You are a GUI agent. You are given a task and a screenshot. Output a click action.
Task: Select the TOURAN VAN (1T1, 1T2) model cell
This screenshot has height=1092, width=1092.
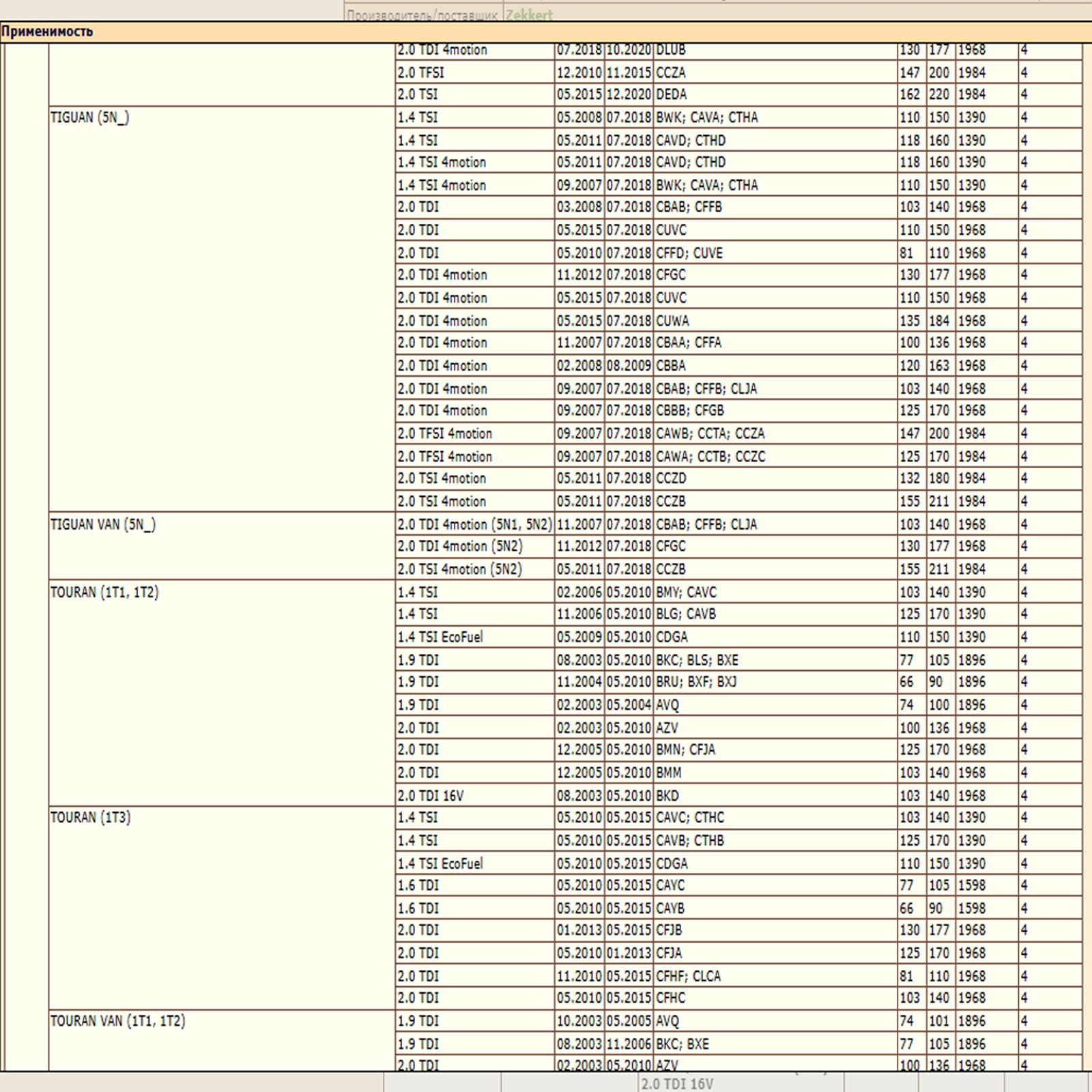[x=117, y=1020]
